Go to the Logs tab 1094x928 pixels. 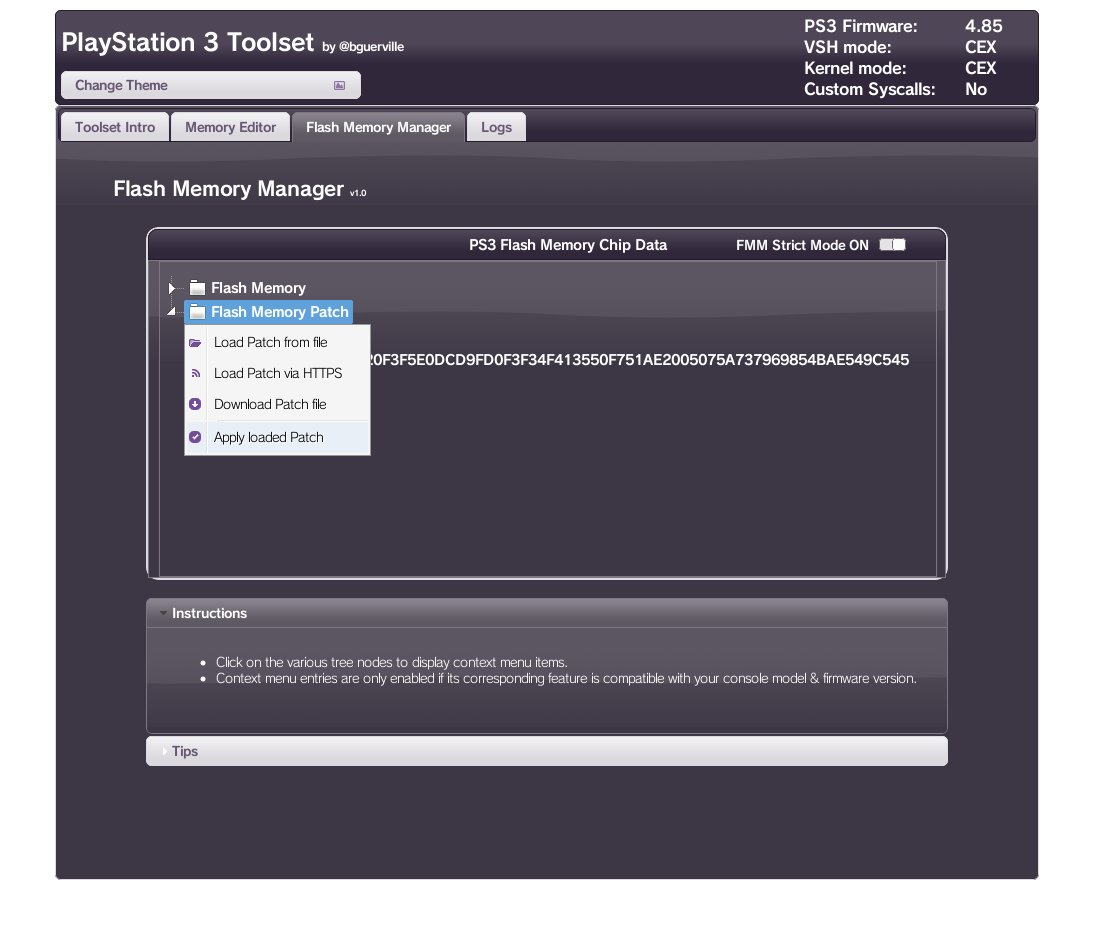(496, 127)
